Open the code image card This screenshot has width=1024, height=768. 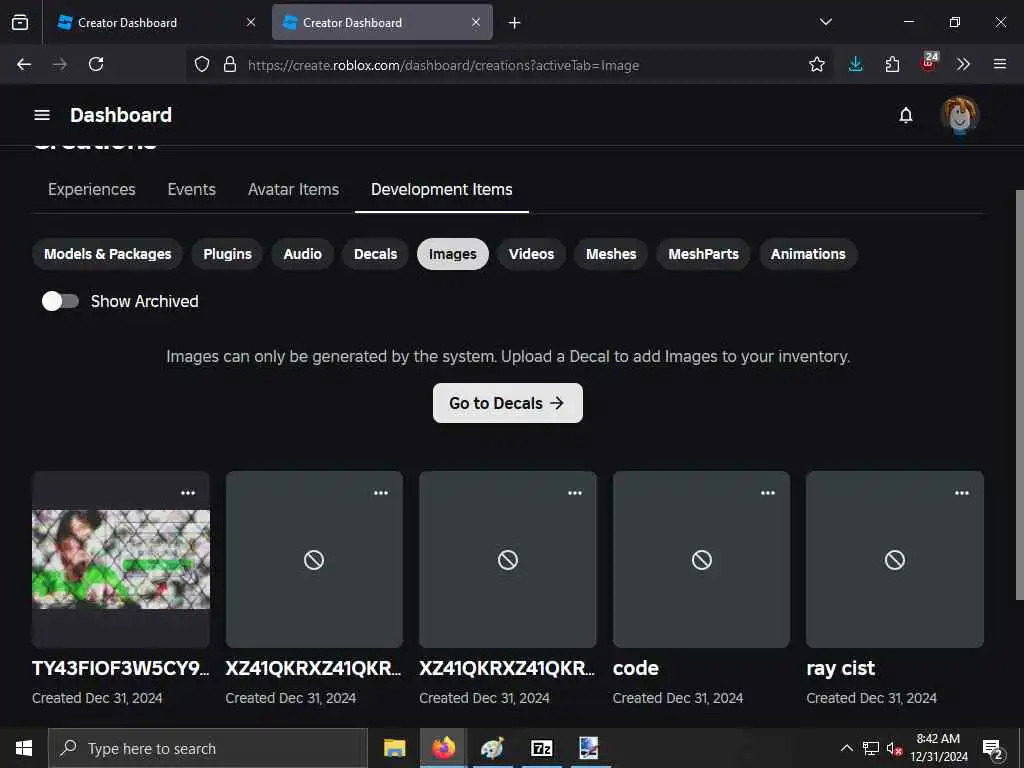[x=701, y=560]
